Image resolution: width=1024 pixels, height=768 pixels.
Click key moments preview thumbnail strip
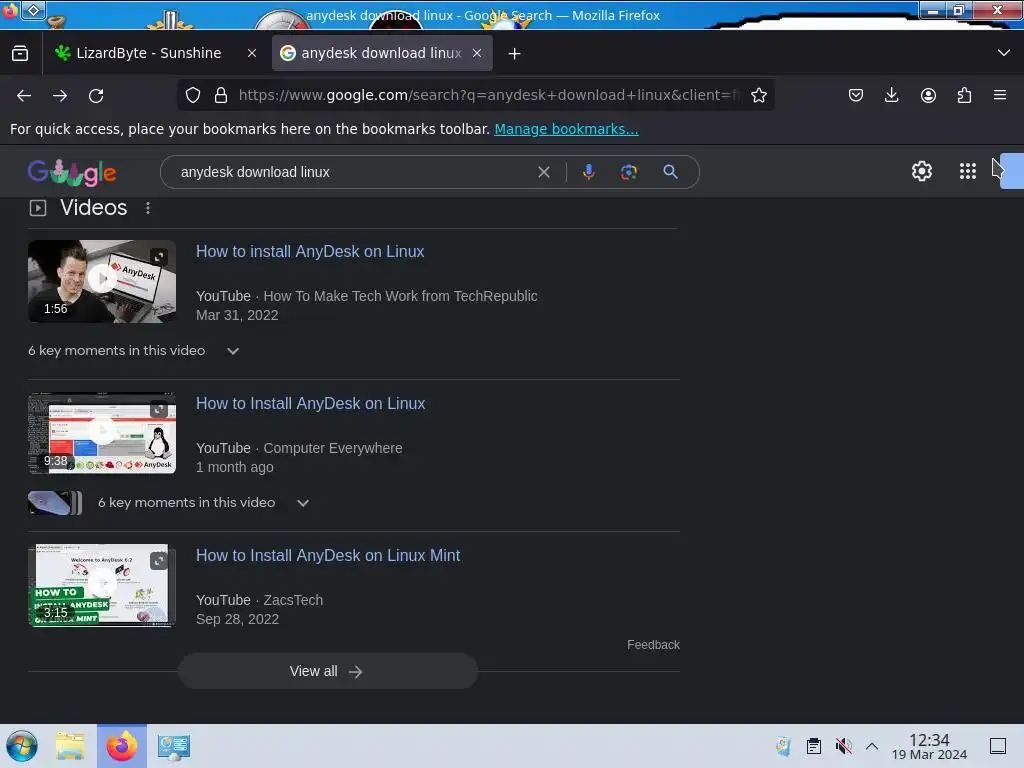click(55, 503)
